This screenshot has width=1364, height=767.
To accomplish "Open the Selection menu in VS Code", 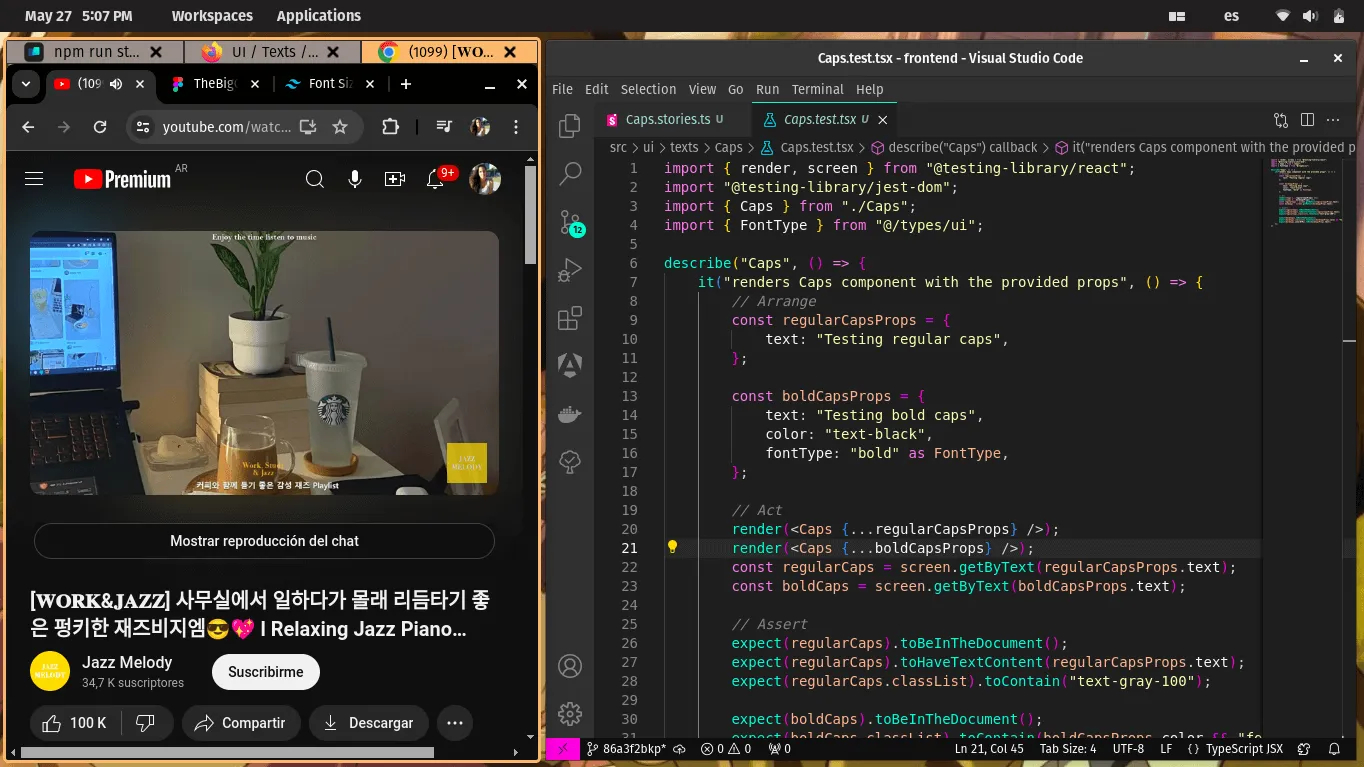I will (x=648, y=89).
